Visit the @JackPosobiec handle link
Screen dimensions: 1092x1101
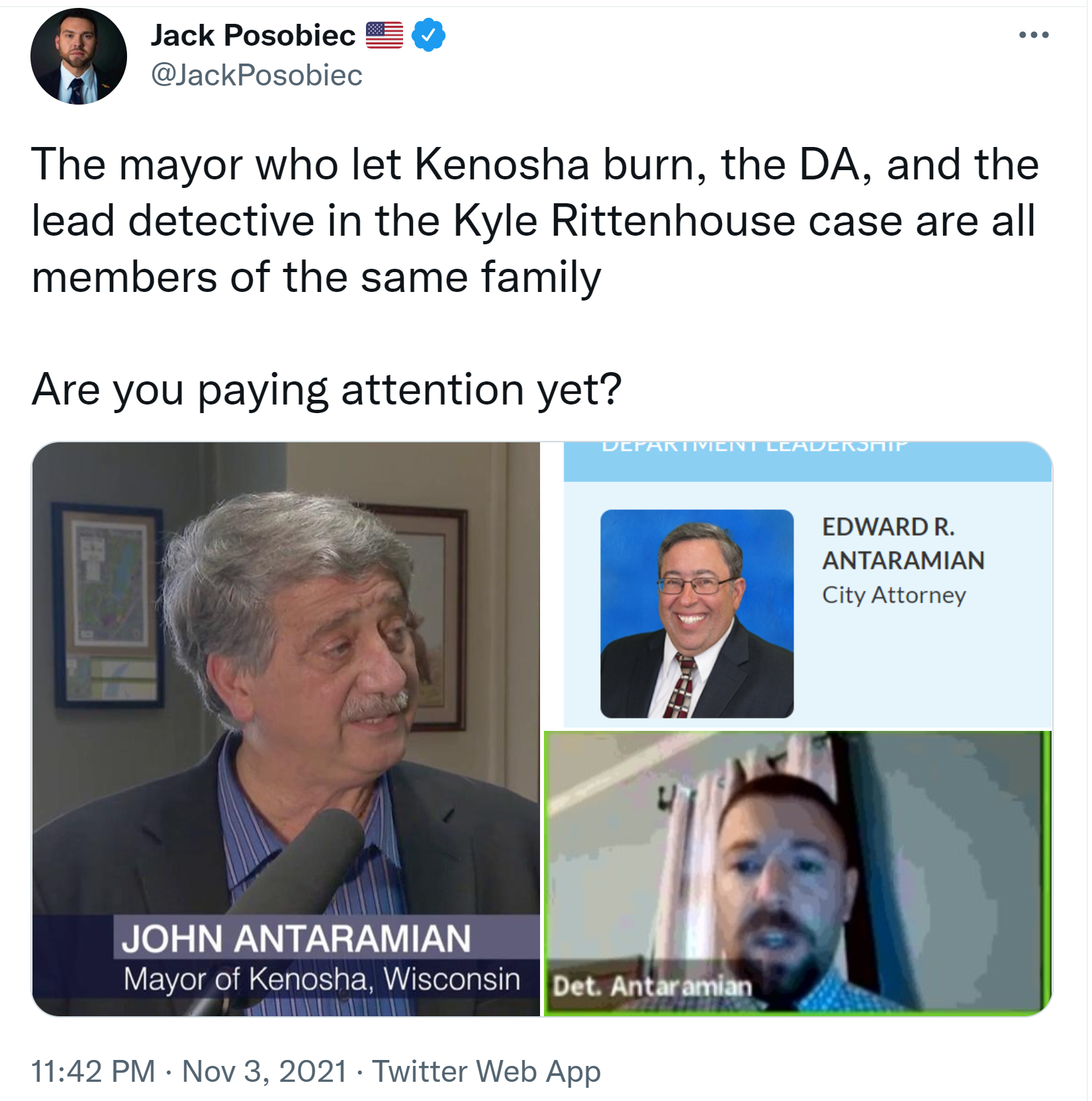(x=257, y=75)
